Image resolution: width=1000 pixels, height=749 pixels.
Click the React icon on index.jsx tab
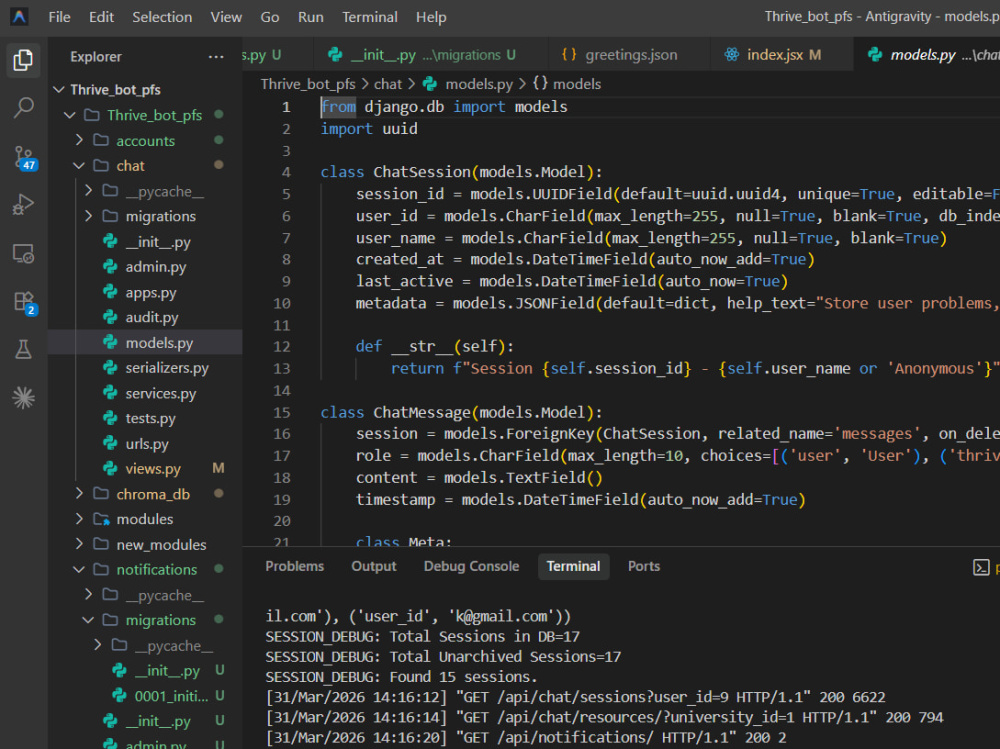[732, 55]
